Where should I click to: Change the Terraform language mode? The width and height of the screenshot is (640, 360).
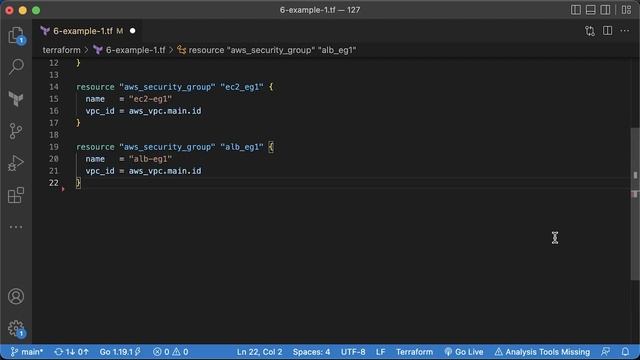tap(414, 352)
